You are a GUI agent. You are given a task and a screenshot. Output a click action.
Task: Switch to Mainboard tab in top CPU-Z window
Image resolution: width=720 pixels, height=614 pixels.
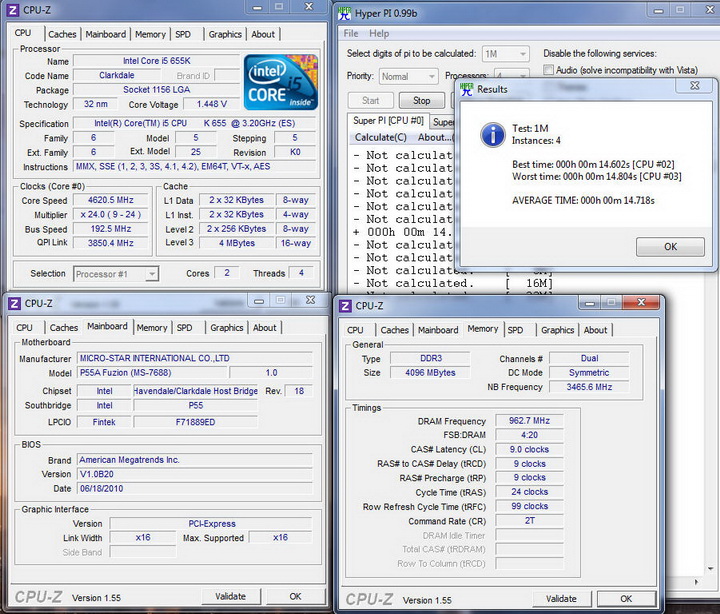(x=106, y=34)
